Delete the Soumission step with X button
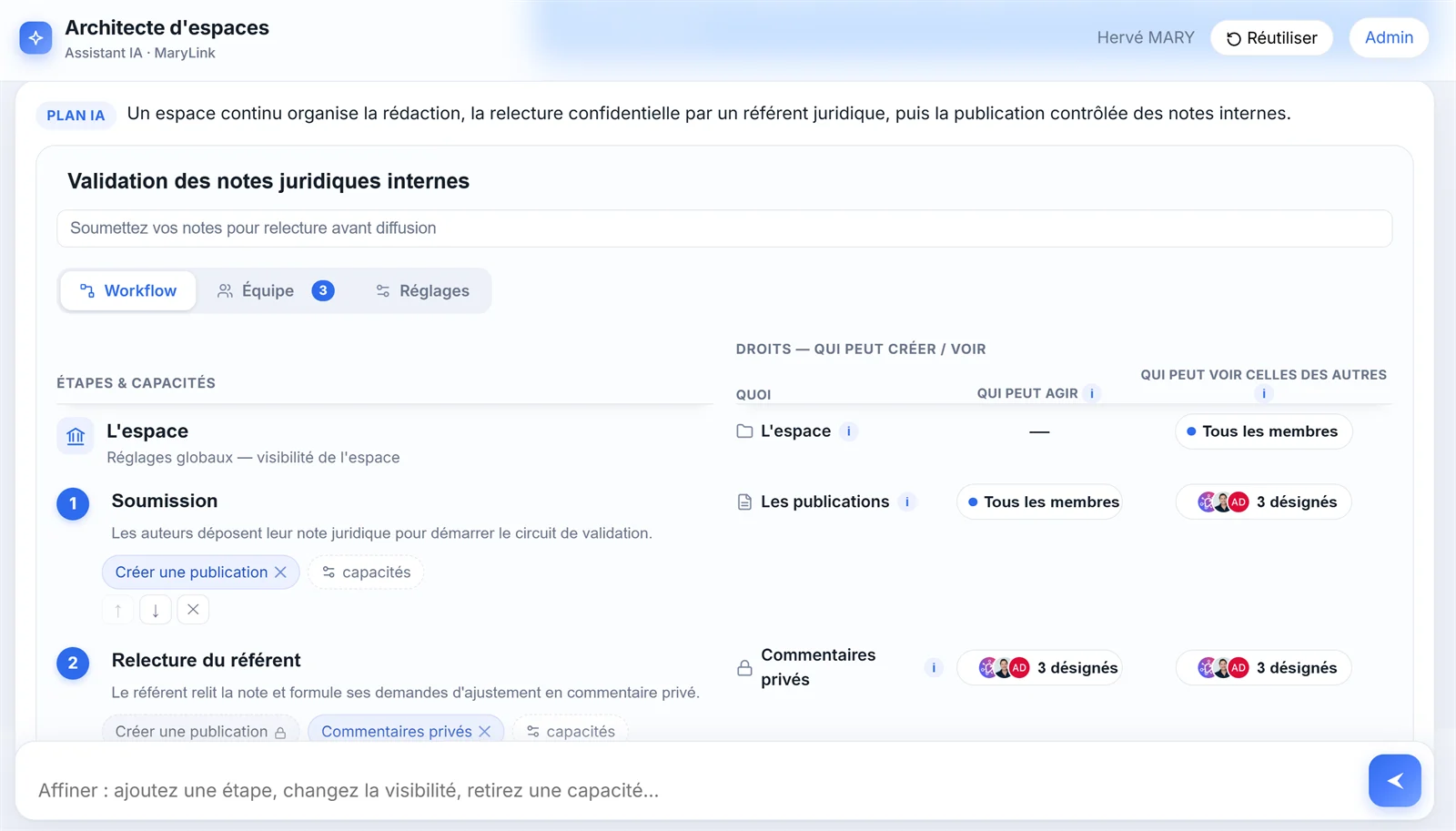 (193, 610)
